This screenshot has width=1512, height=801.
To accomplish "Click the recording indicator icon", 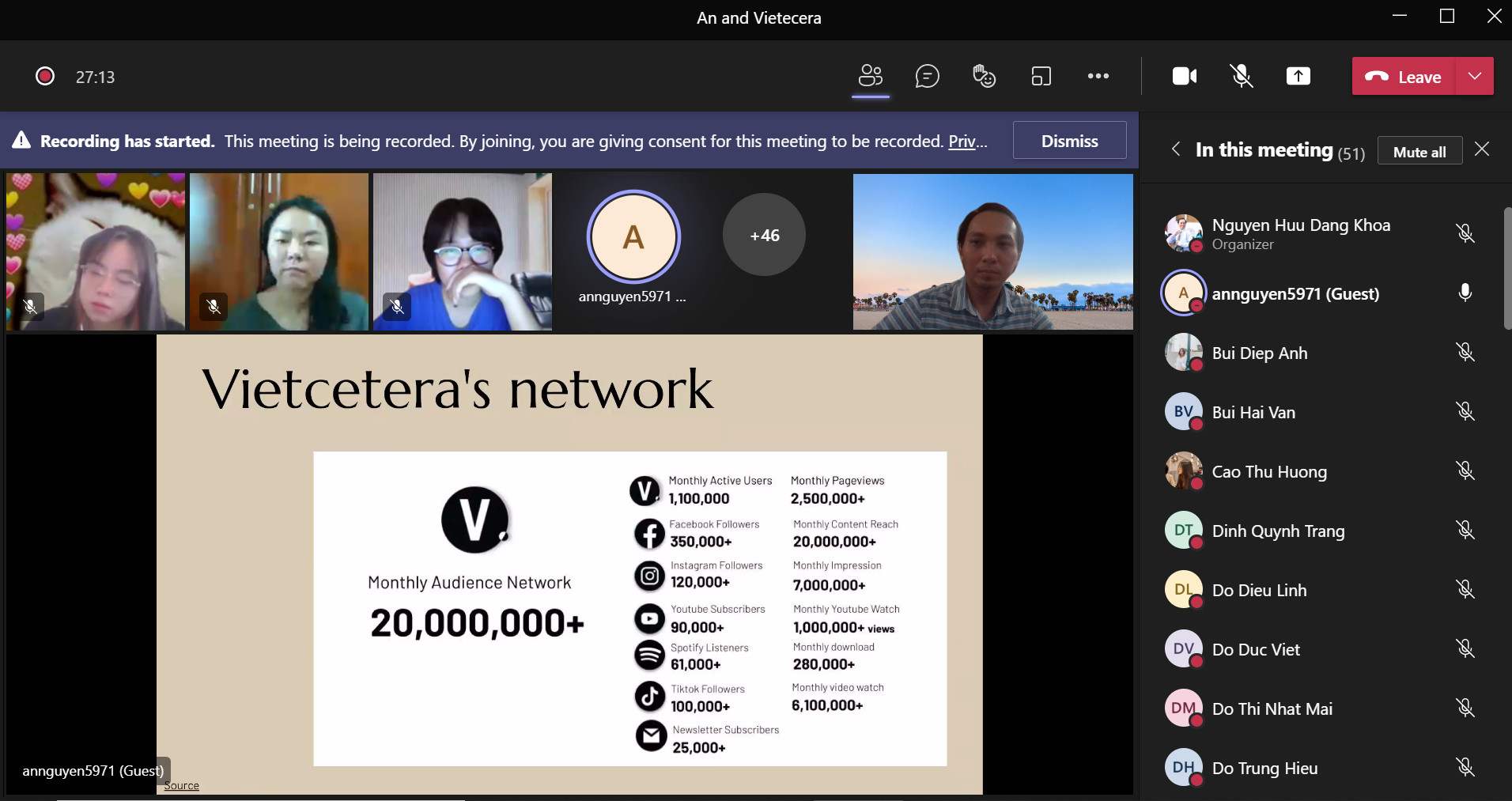I will coord(45,77).
